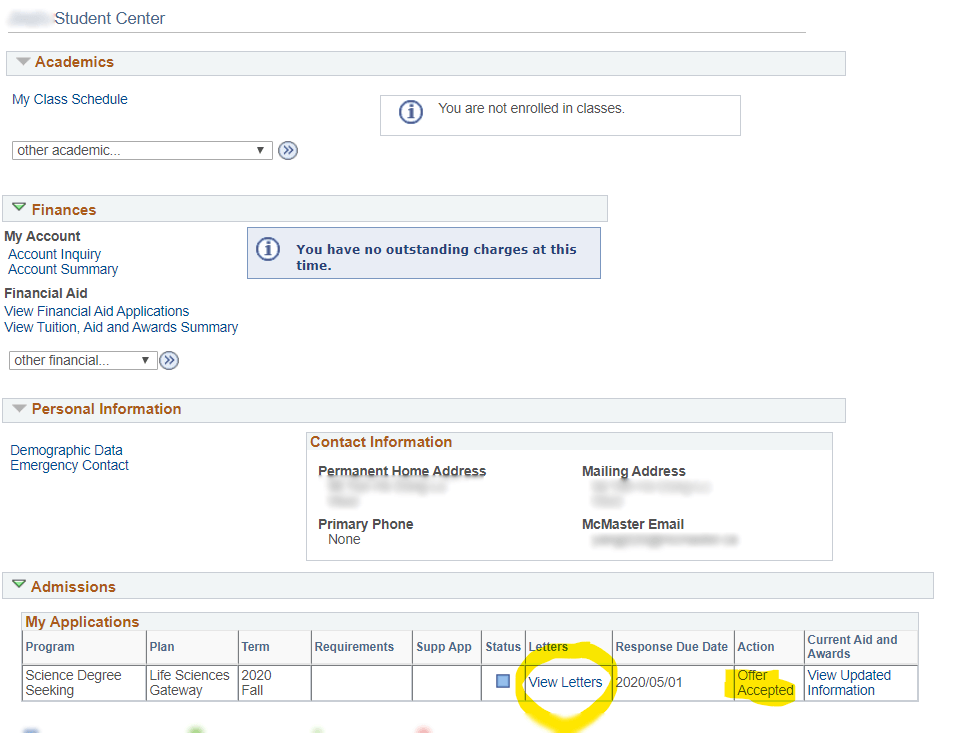The height and width of the screenshot is (733, 978).
Task: Open the other academic dropdown
Action: (142, 150)
